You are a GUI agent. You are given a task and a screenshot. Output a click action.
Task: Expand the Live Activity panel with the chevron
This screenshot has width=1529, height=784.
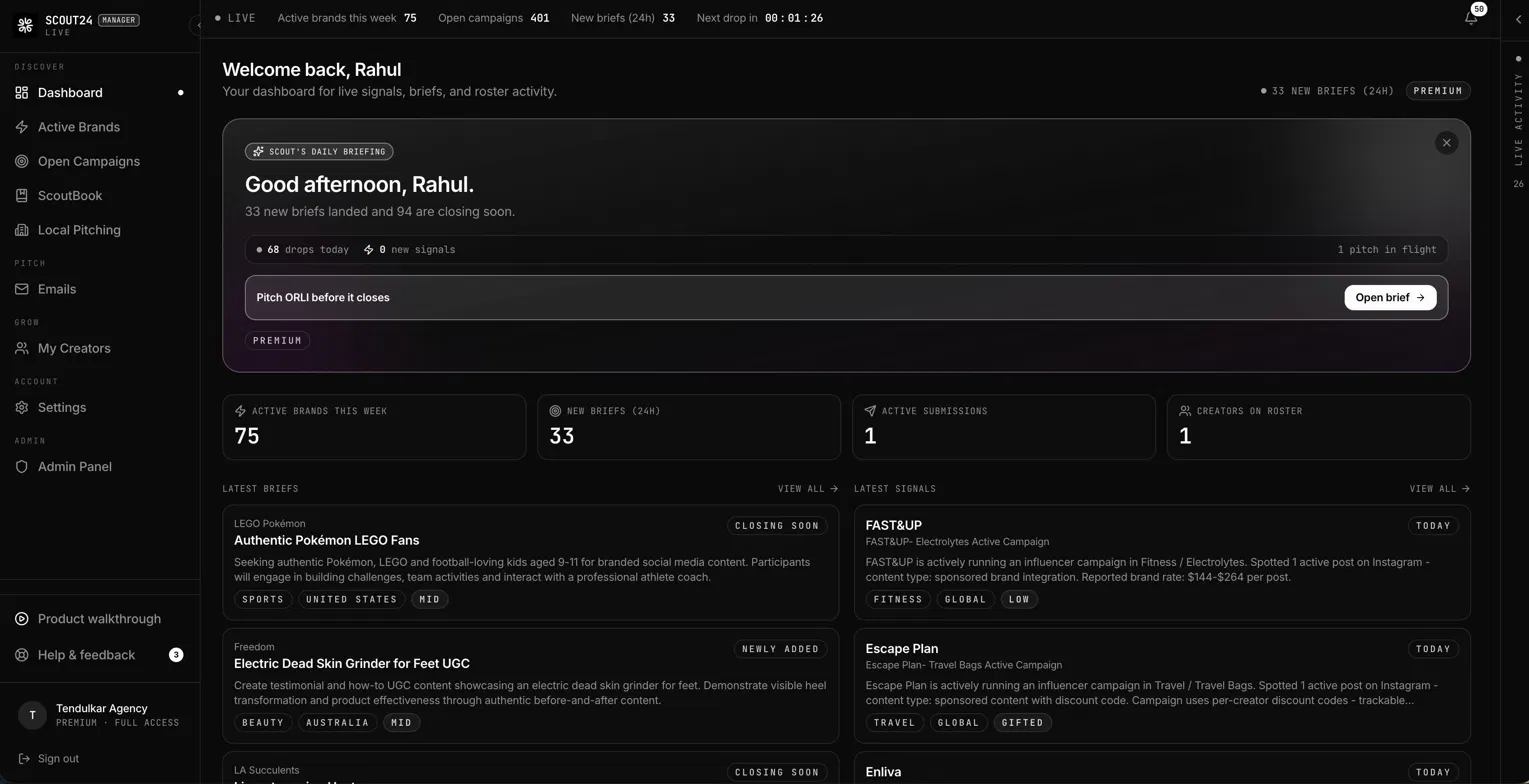pos(1518,19)
